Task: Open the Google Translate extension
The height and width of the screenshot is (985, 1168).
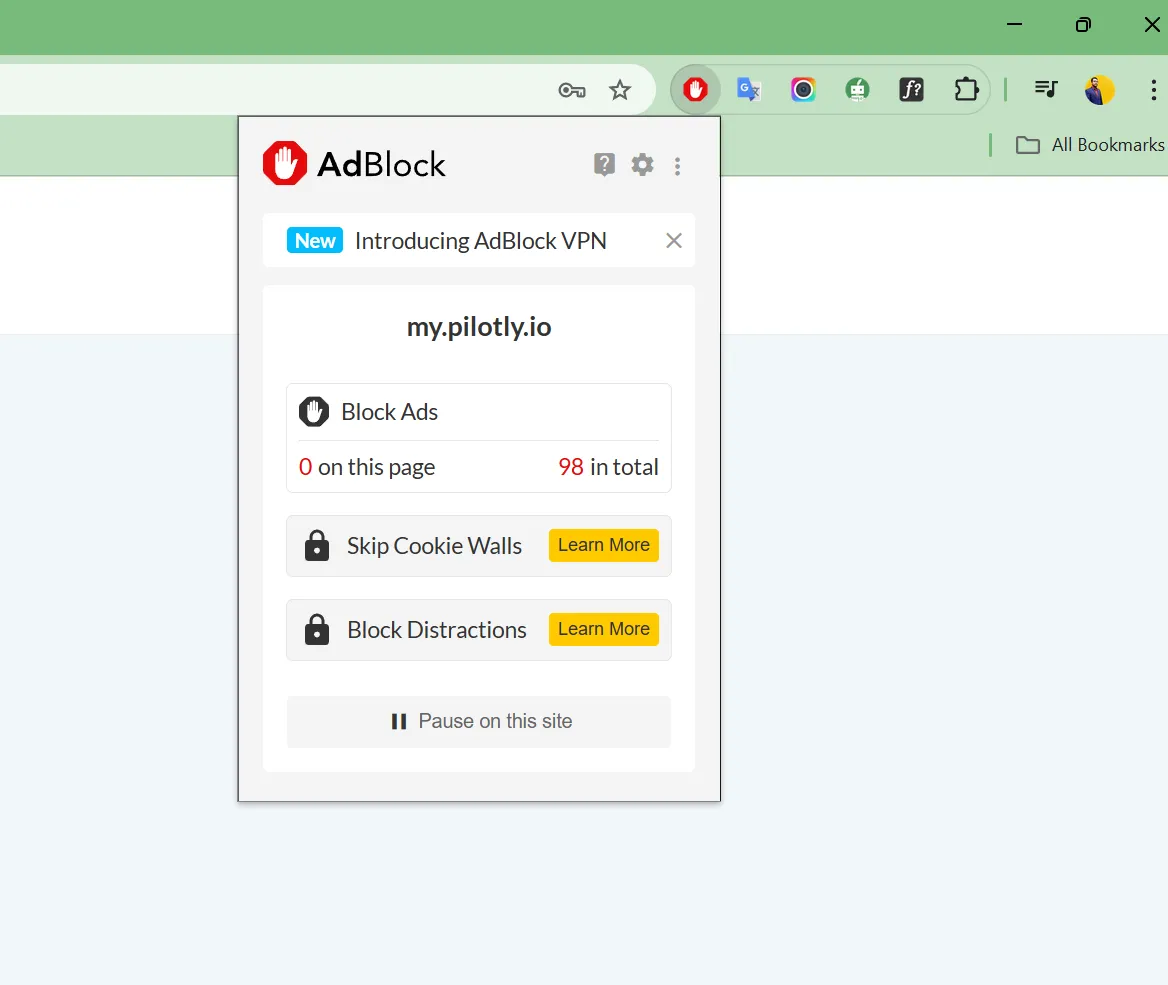Action: pyautogui.click(x=749, y=90)
